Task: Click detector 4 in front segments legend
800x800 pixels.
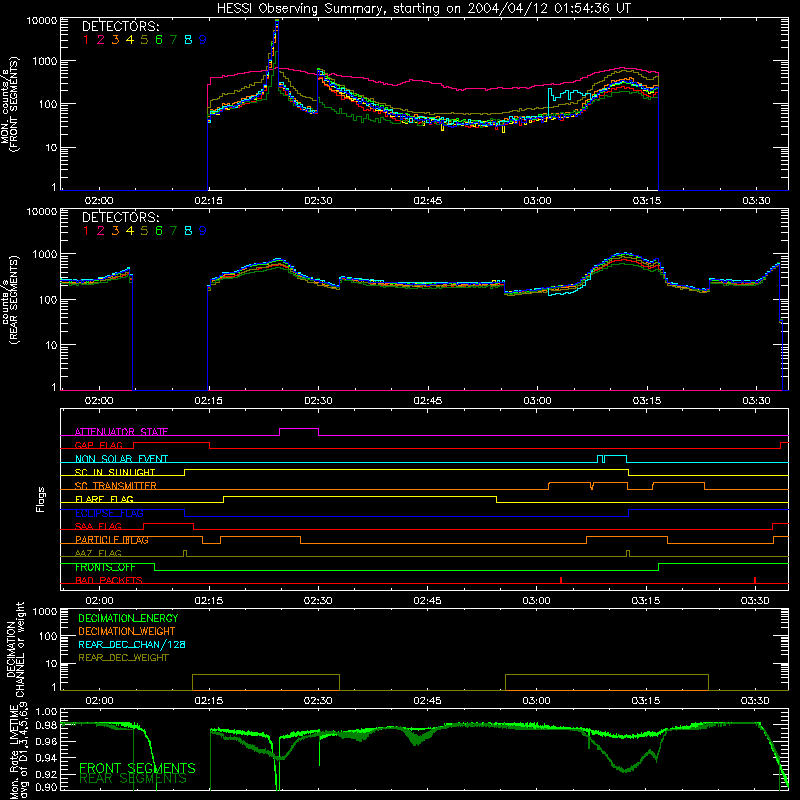Action: [130, 40]
